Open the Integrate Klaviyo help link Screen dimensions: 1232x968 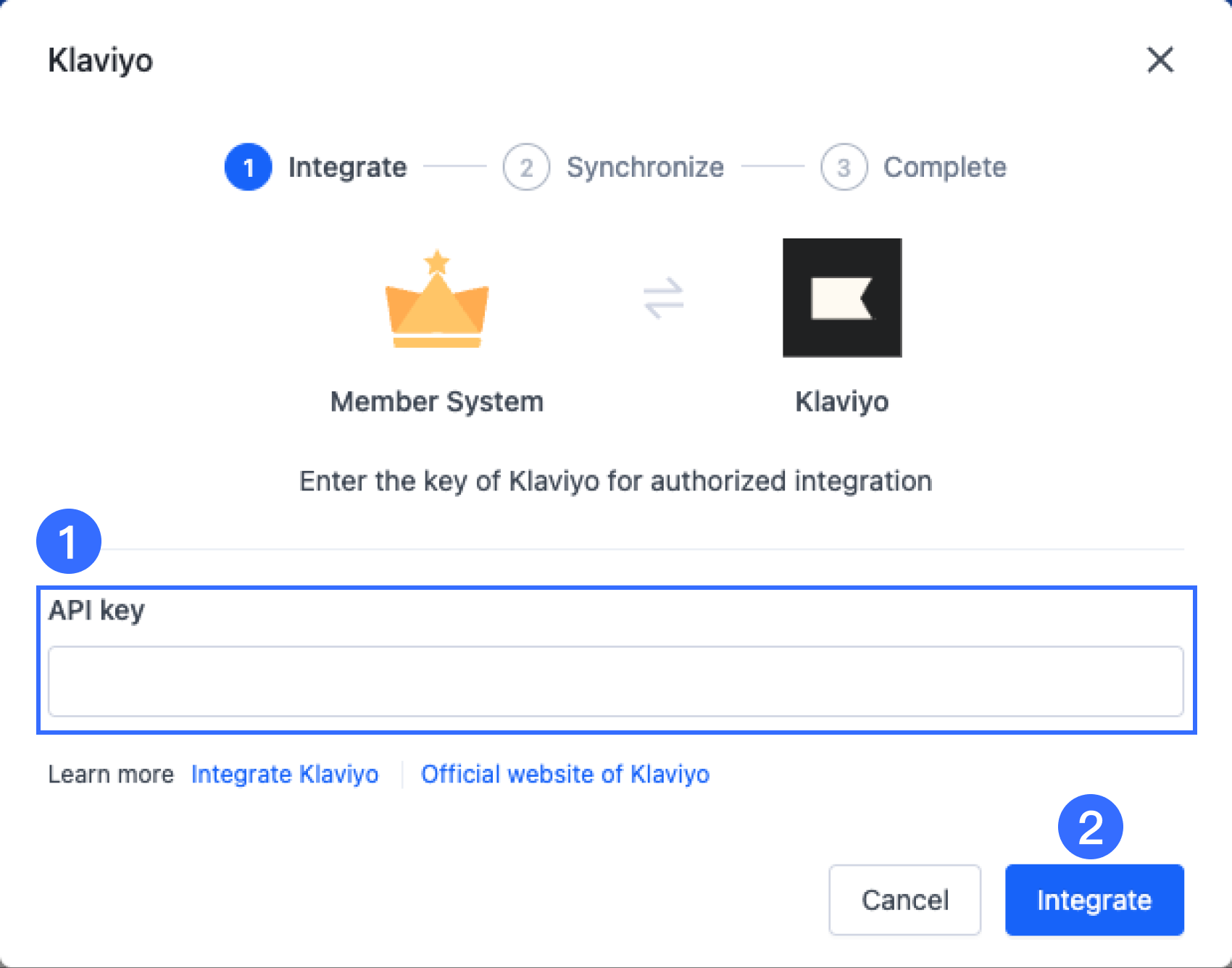click(285, 775)
